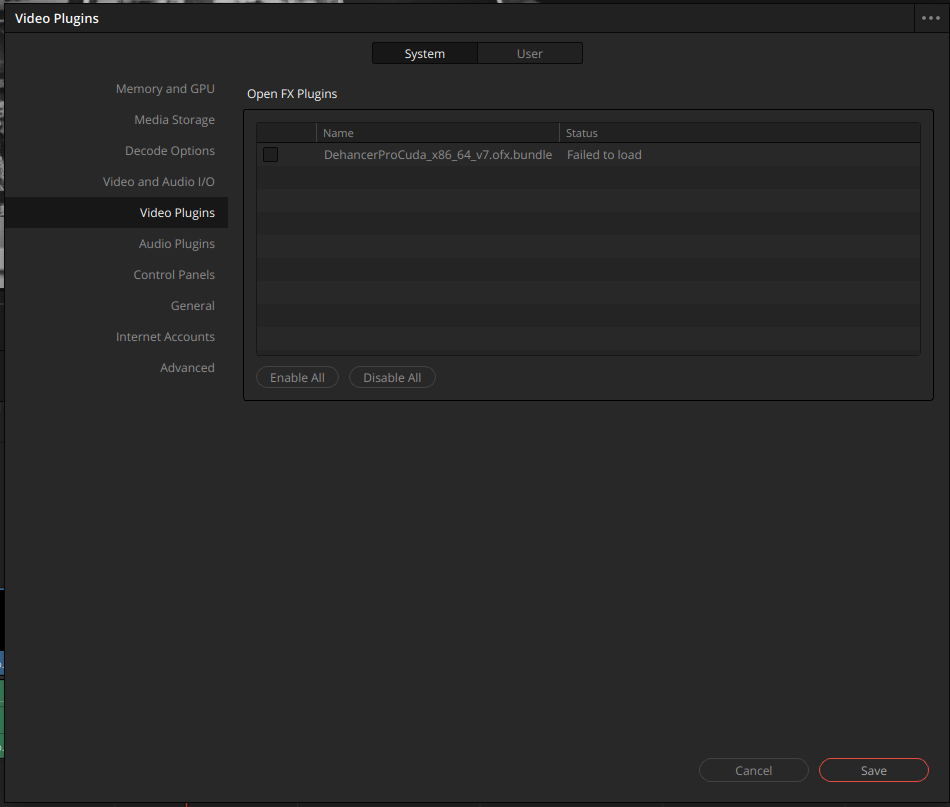Open Video and Audio I/O settings
The width and height of the screenshot is (950, 807).
158,182
